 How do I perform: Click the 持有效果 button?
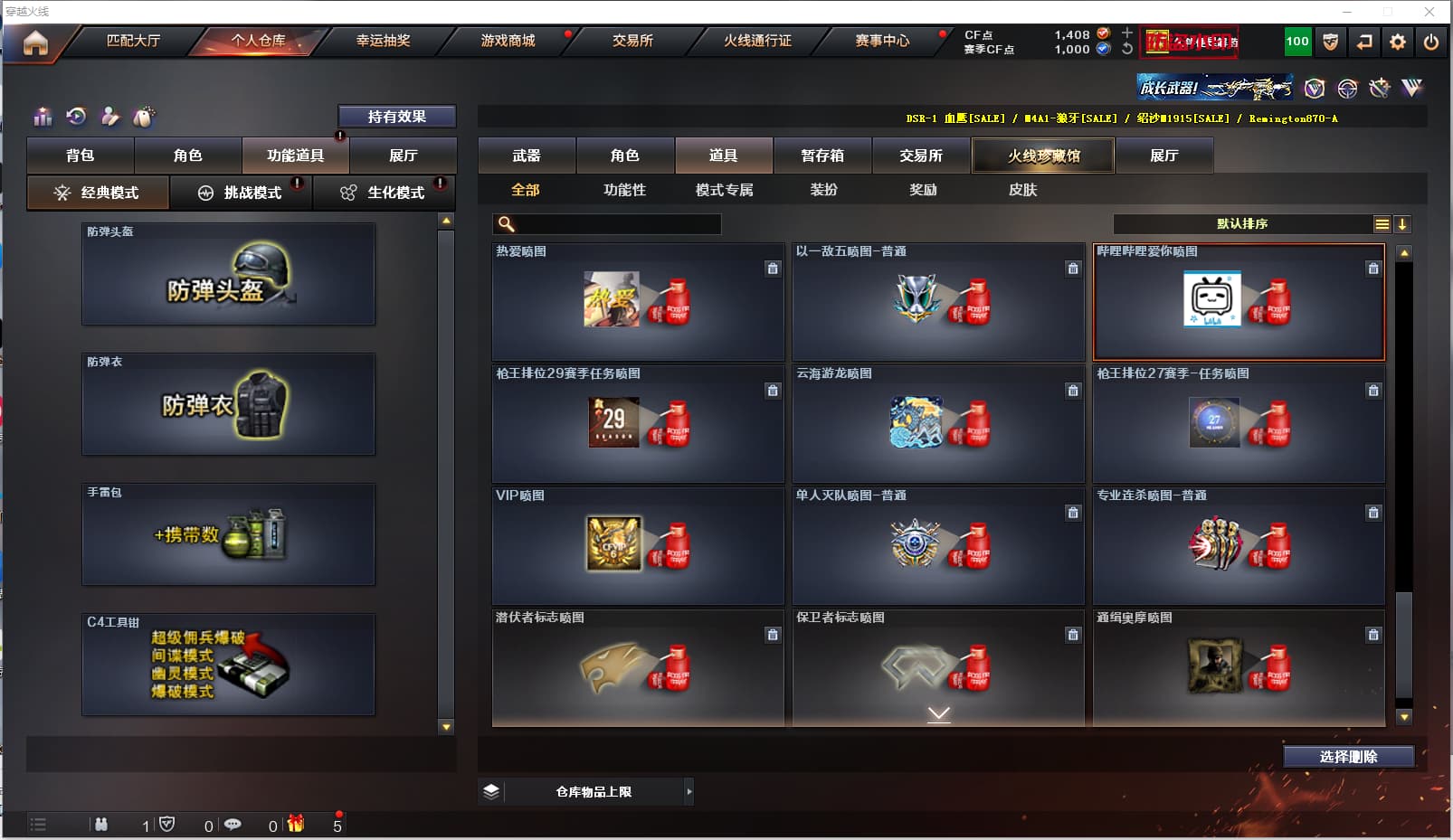396,117
